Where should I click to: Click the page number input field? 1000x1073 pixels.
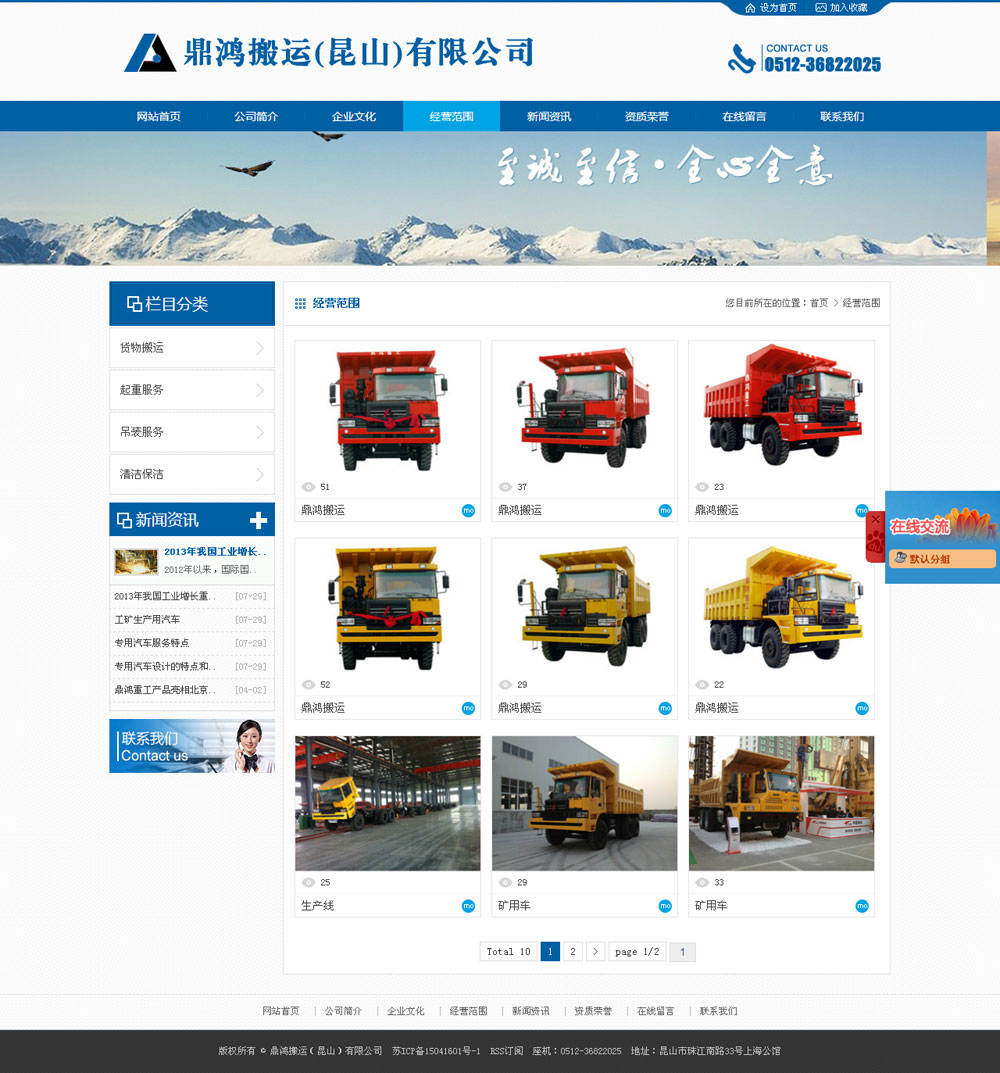point(682,952)
